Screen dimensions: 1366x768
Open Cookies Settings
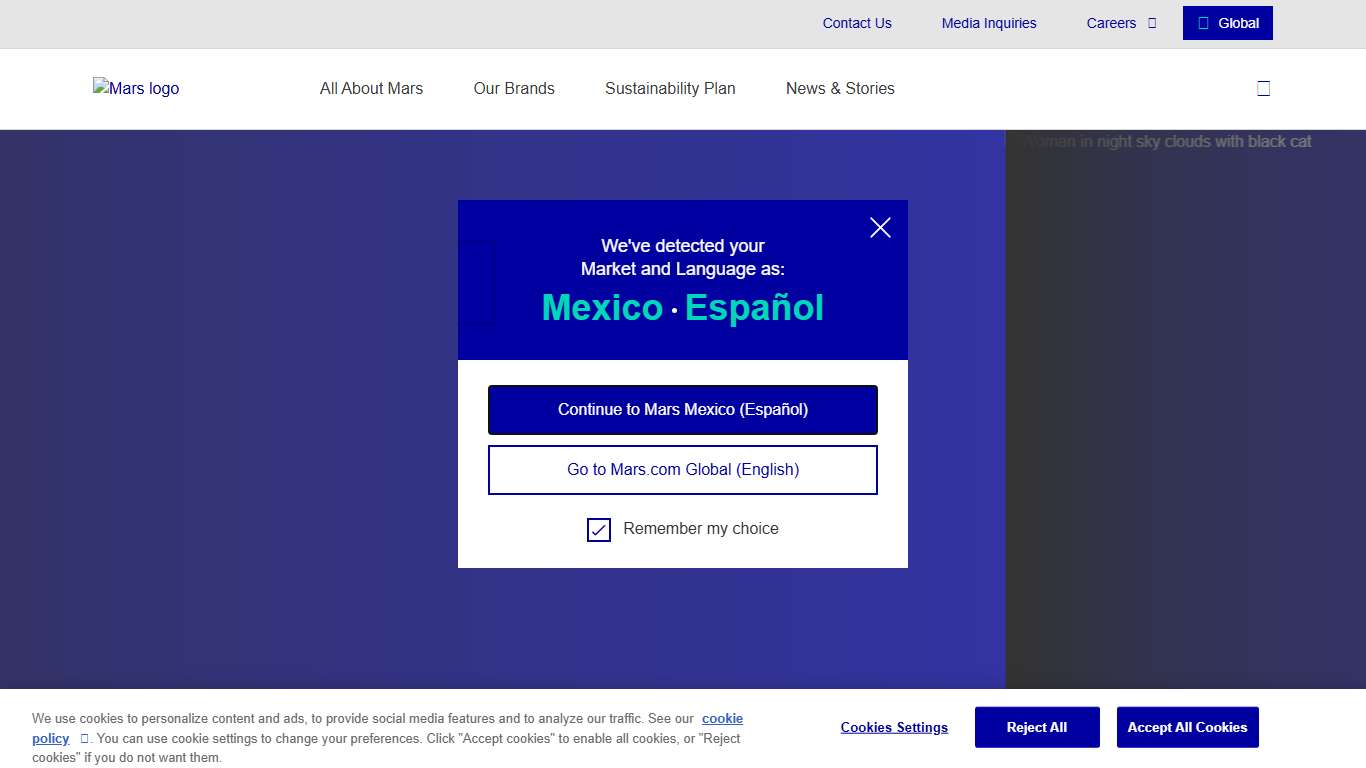point(894,727)
